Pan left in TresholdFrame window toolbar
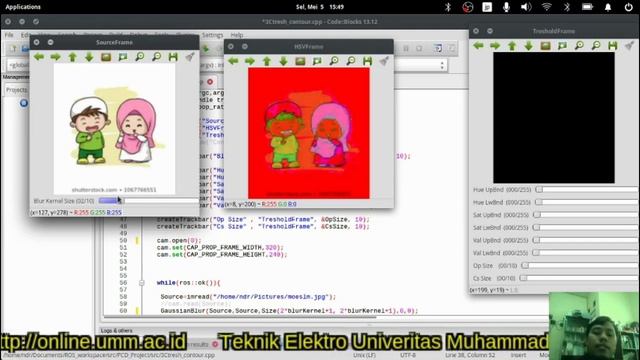Viewport: 640px width, 360px height. pyautogui.click(x=478, y=46)
